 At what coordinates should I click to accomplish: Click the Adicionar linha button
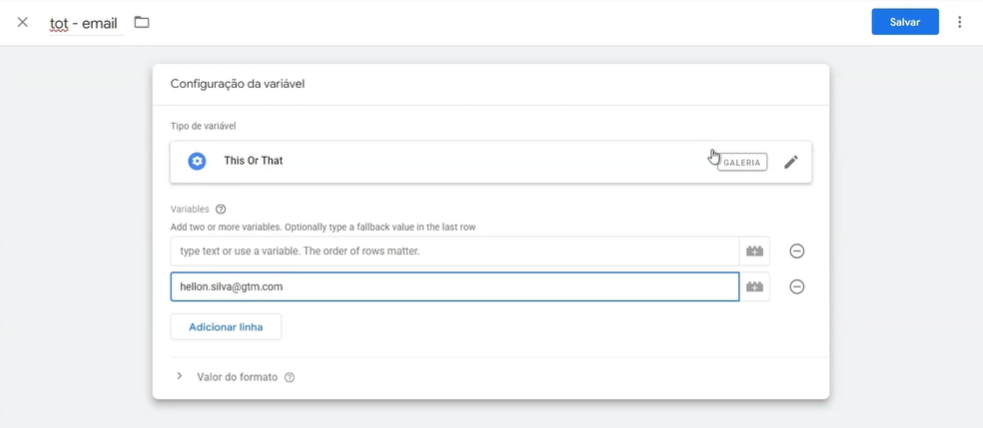point(226,327)
